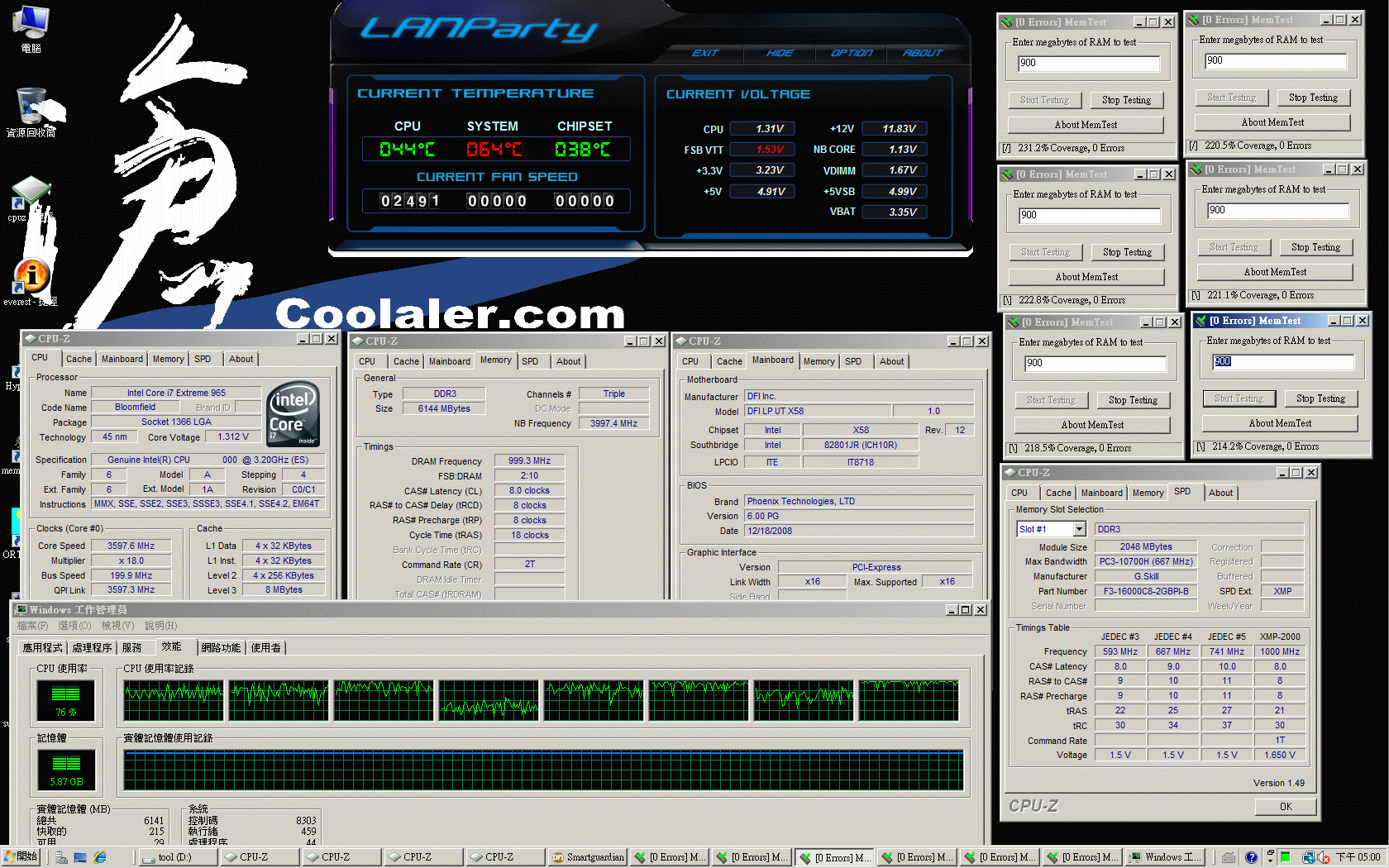Click CPU usage meter showing 76 %
This screenshot has width=1389, height=868.
[66, 699]
